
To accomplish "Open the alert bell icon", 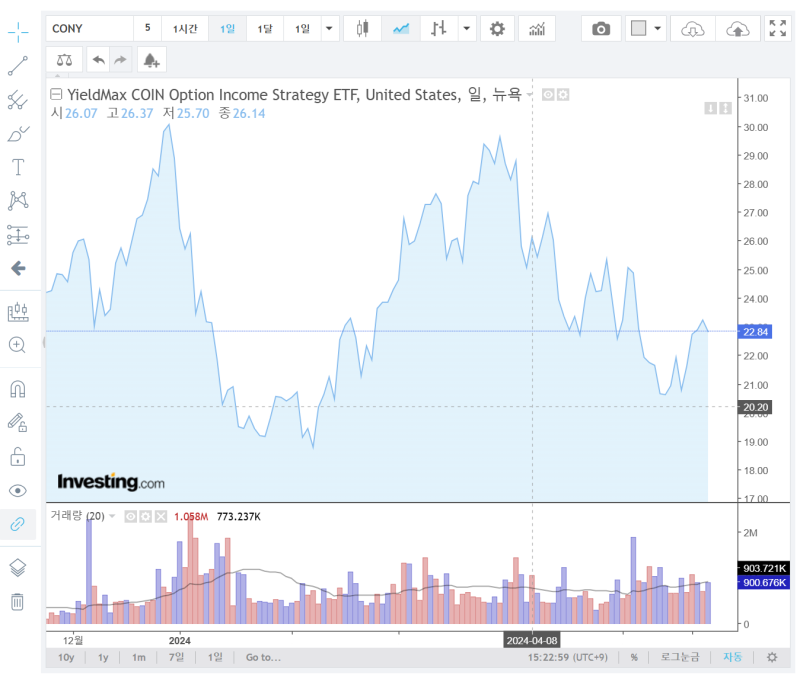I will [x=150, y=60].
